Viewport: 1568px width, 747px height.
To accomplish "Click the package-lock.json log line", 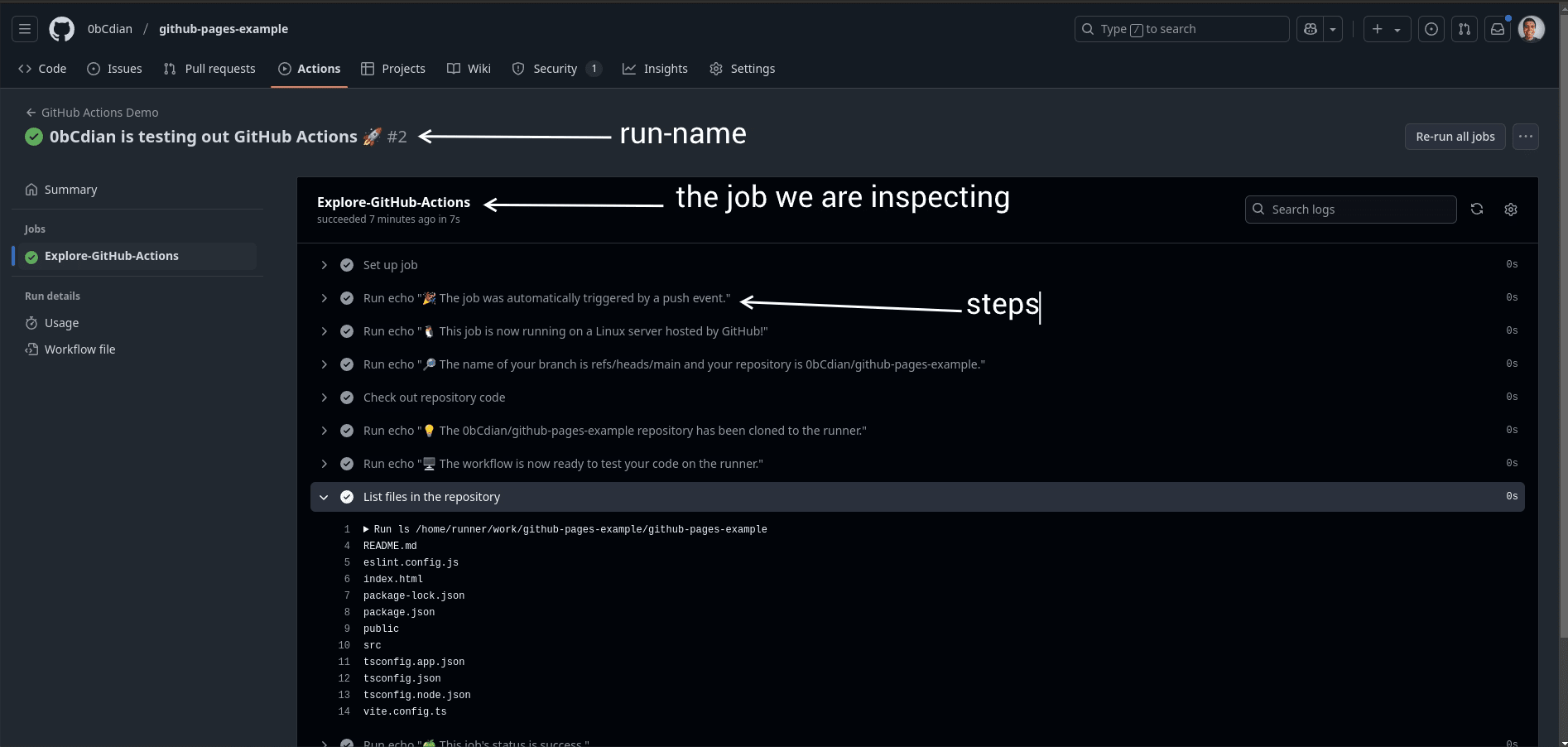I will click(414, 595).
